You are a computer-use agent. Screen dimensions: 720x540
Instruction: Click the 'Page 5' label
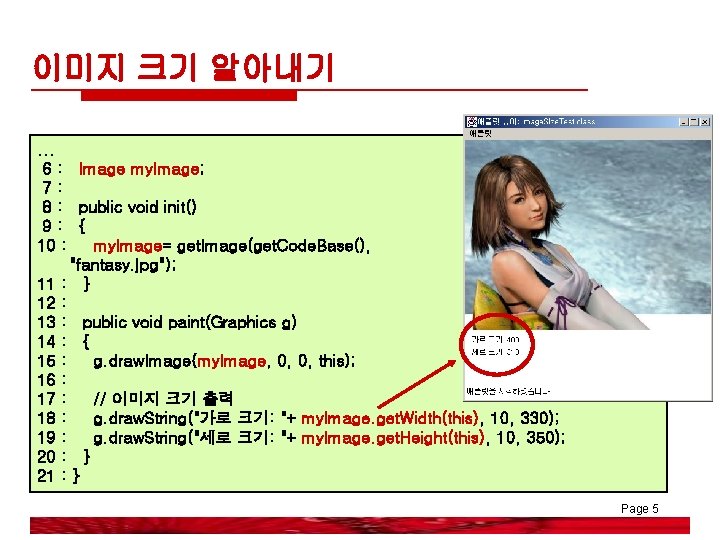[x=640, y=508]
